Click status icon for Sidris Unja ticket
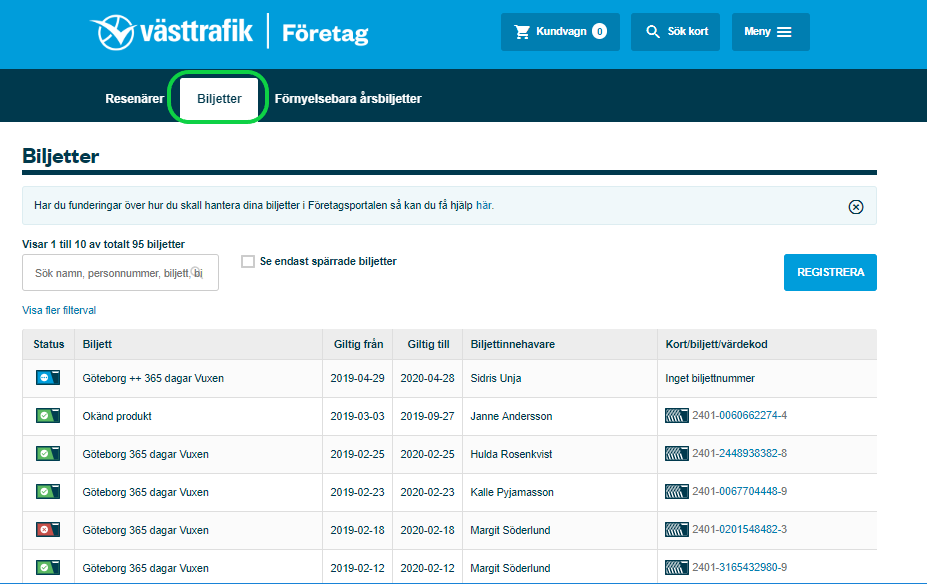This screenshot has height=584, width=927. pos(47,378)
